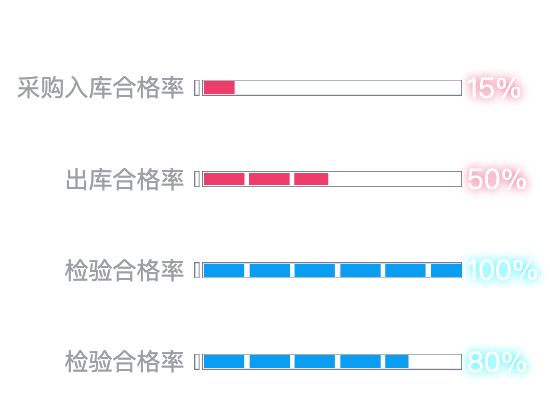Click the glowing blue 80% value
The height and width of the screenshot is (420, 550).
497,361
